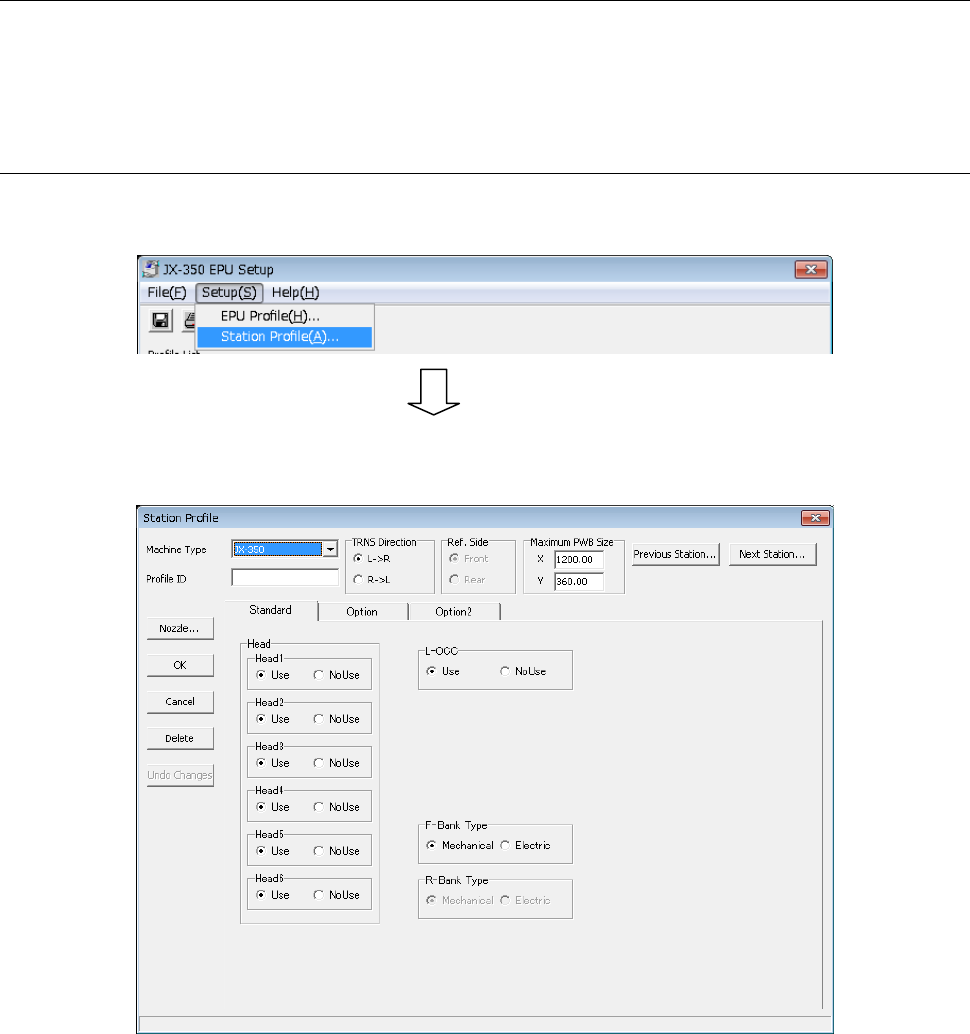Switch to the Option2 tab
The image size is (970, 1034).
click(x=454, y=612)
